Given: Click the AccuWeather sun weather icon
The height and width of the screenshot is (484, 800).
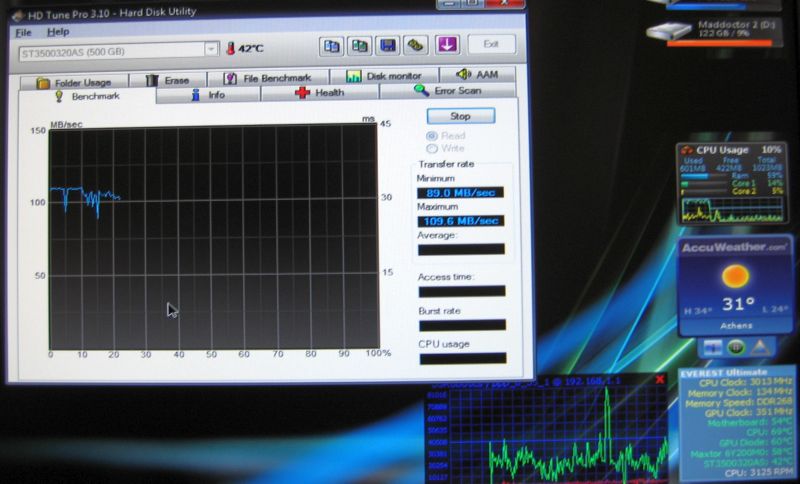Looking at the screenshot, I should pyautogui.click(x=735, y=276).
